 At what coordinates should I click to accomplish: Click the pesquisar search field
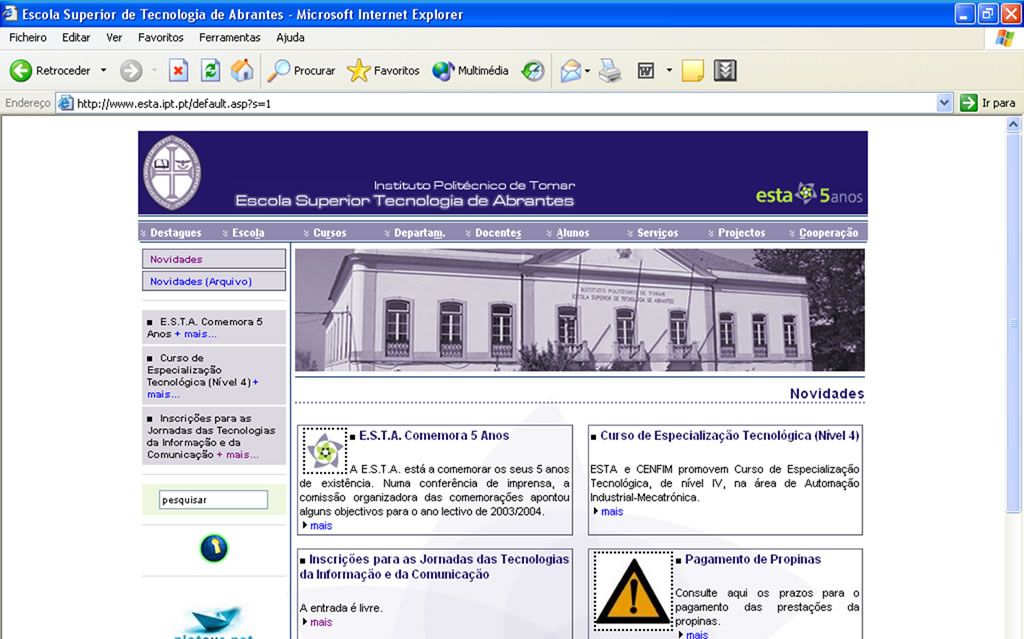[213, 500]
